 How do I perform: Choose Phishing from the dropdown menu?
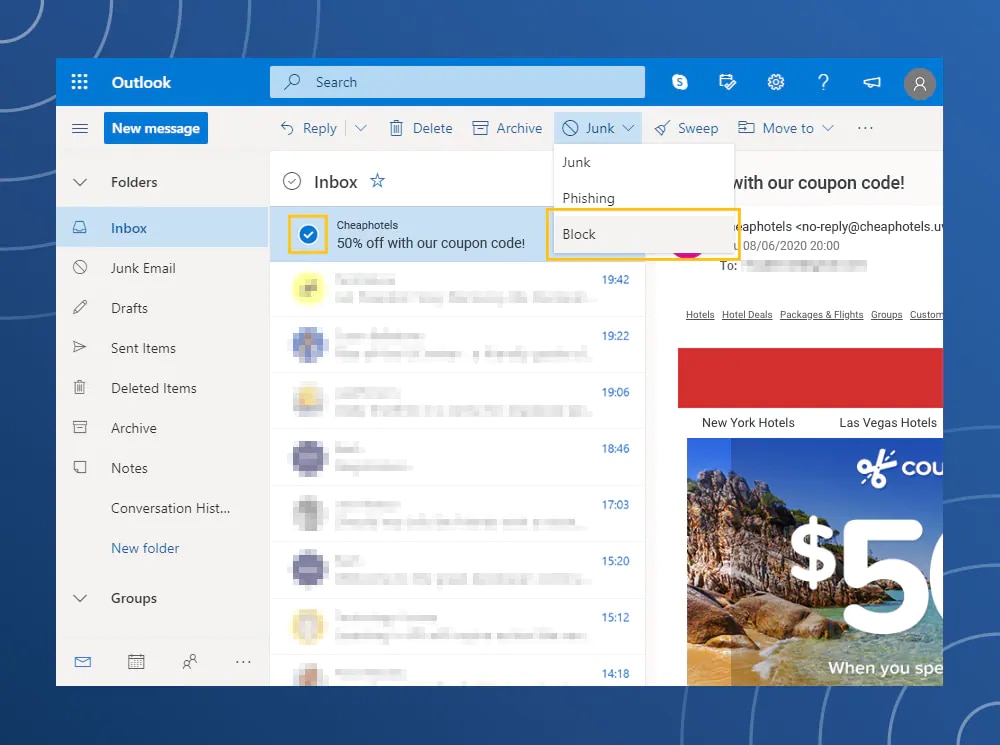pos(644,198)
